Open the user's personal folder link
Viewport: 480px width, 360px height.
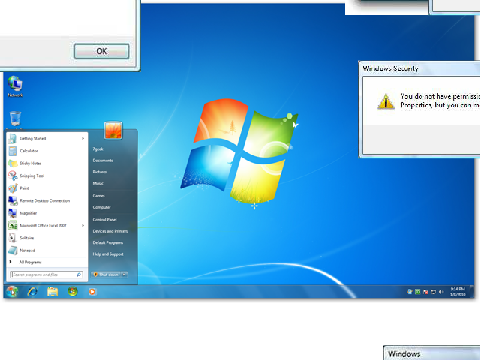pyautogui.click(x=98, y=149)
